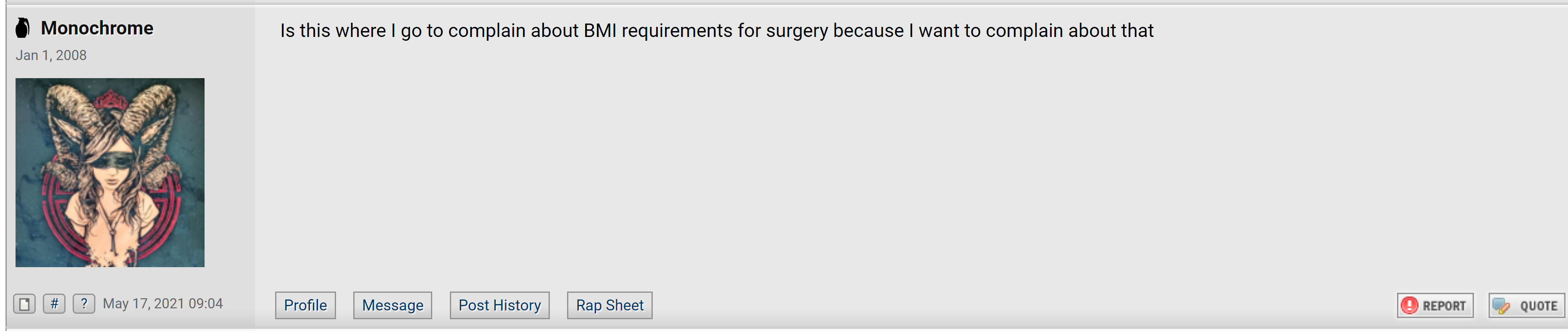This screenshot has height=331, width=1568.
Task: Click the grenade icon beside Monochrome
Action: tap(23, 27)
